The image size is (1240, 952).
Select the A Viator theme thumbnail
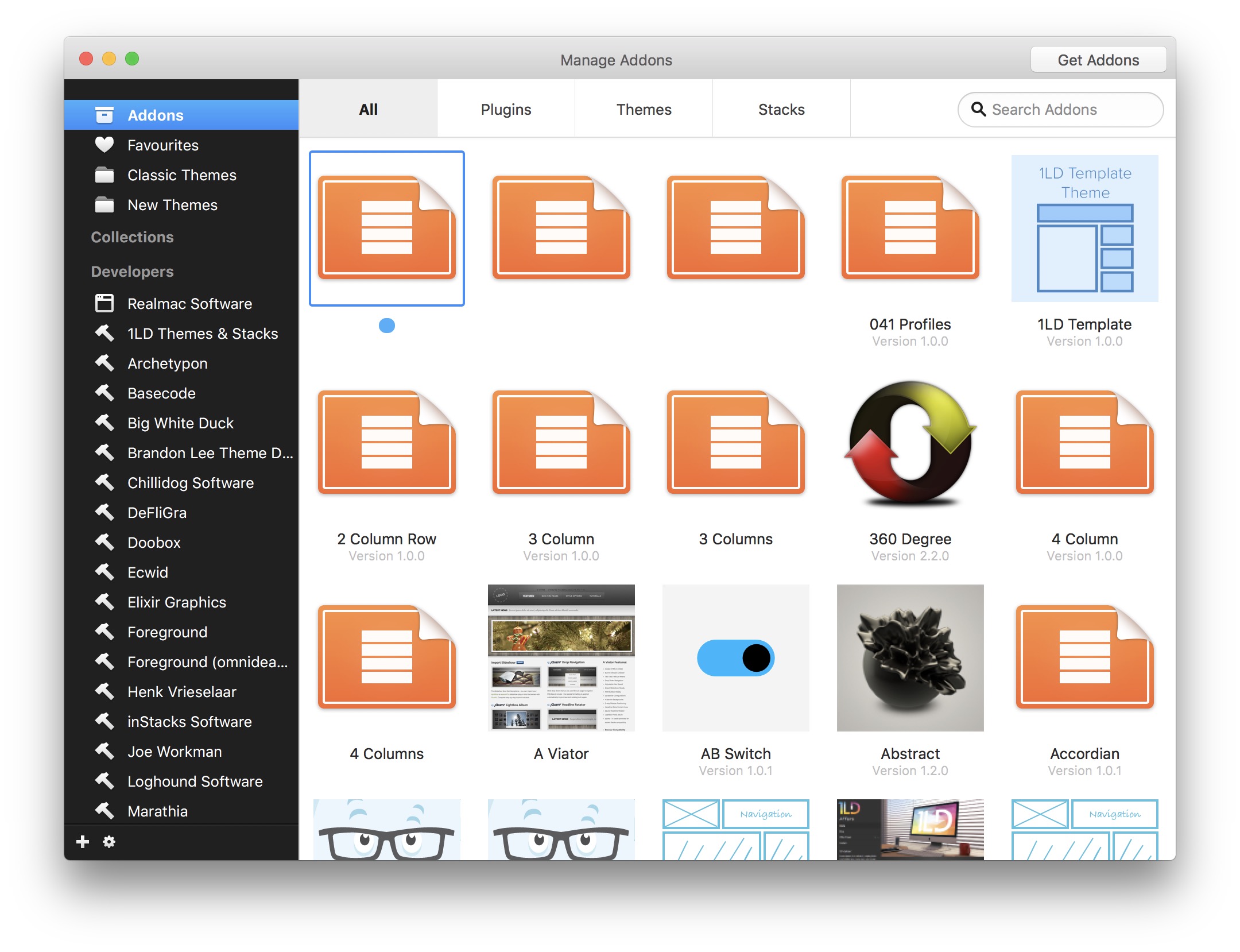[x=561, y=658]
